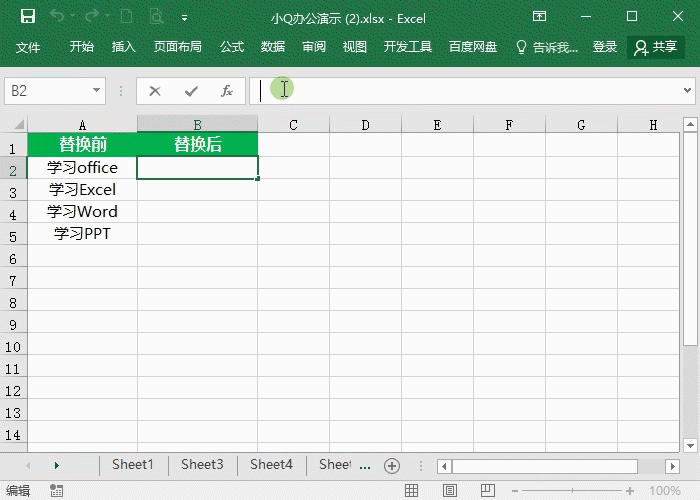Select the column A header
This screenshot has width=700, height=500.
tap(83, 125)
